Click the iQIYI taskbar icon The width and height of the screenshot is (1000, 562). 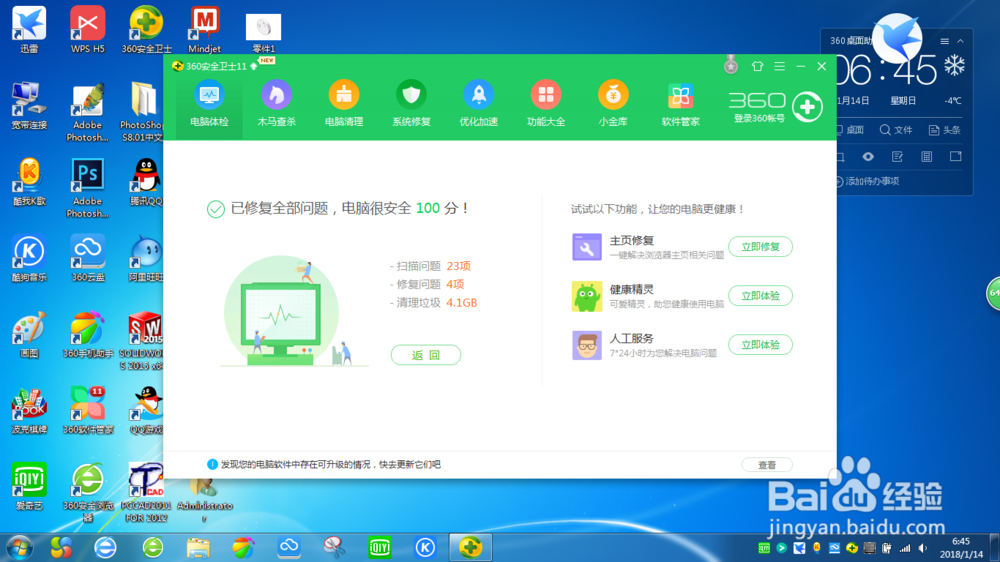(x=379, y=547)
